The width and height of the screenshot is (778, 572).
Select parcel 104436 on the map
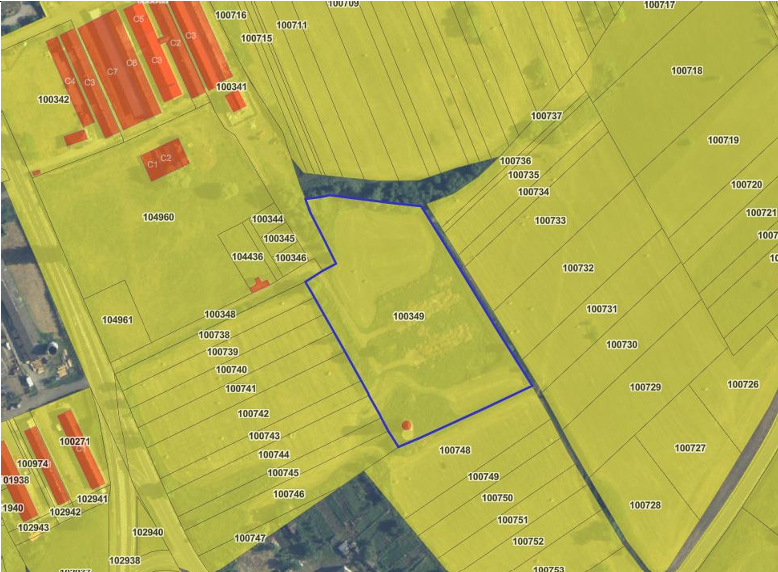point(247,257)
